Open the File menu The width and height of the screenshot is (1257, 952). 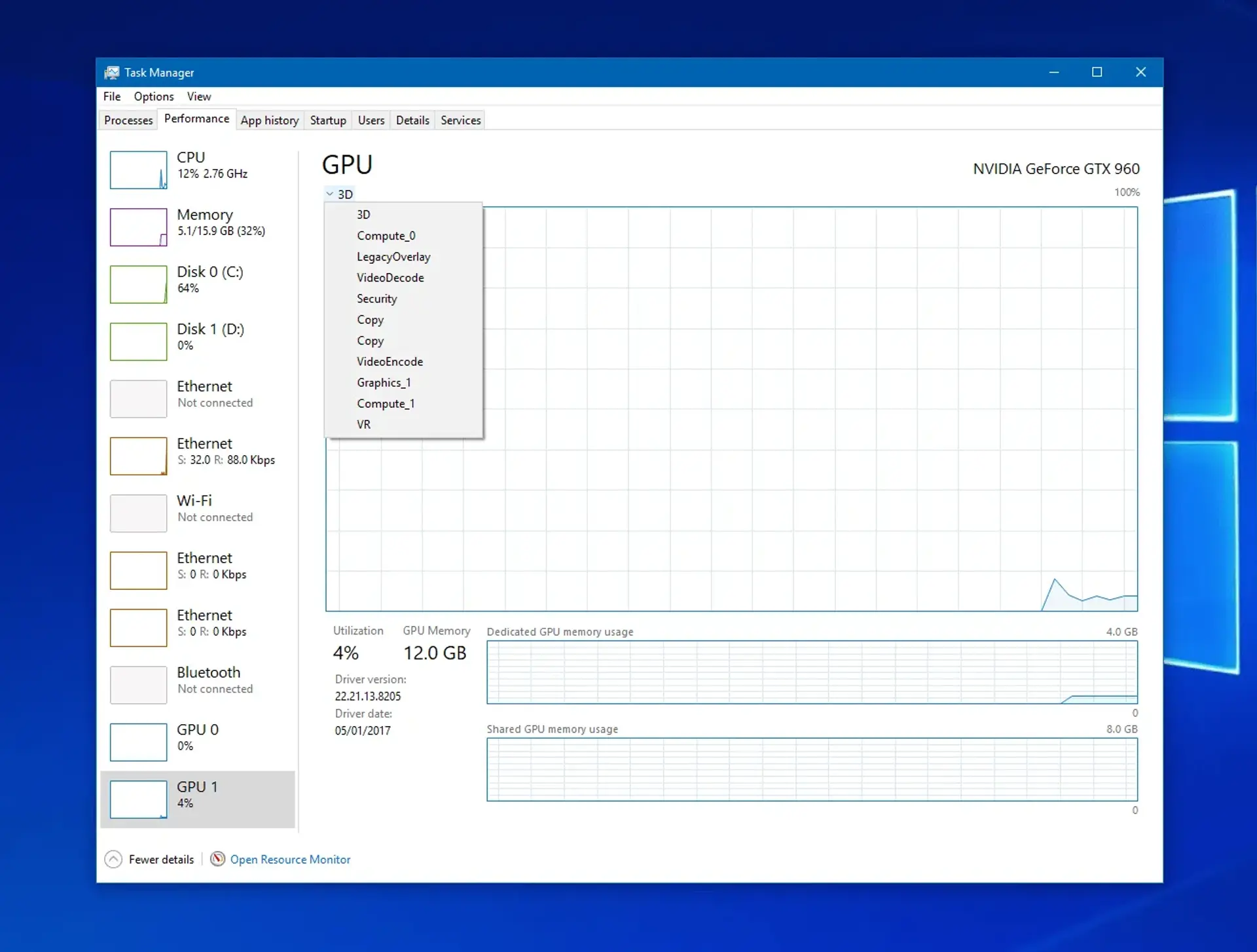tap(112, 96)
